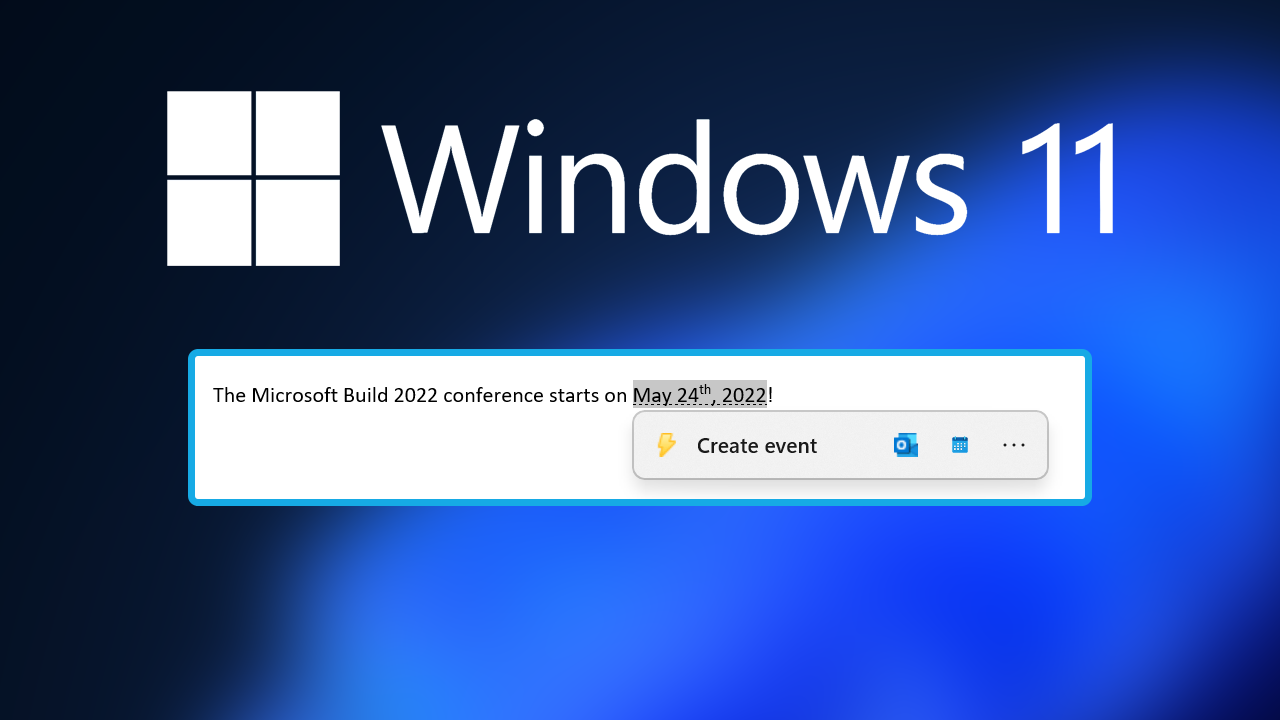Click the 'Windows 11' title text

pyautogui.click(x=749, y=178)
